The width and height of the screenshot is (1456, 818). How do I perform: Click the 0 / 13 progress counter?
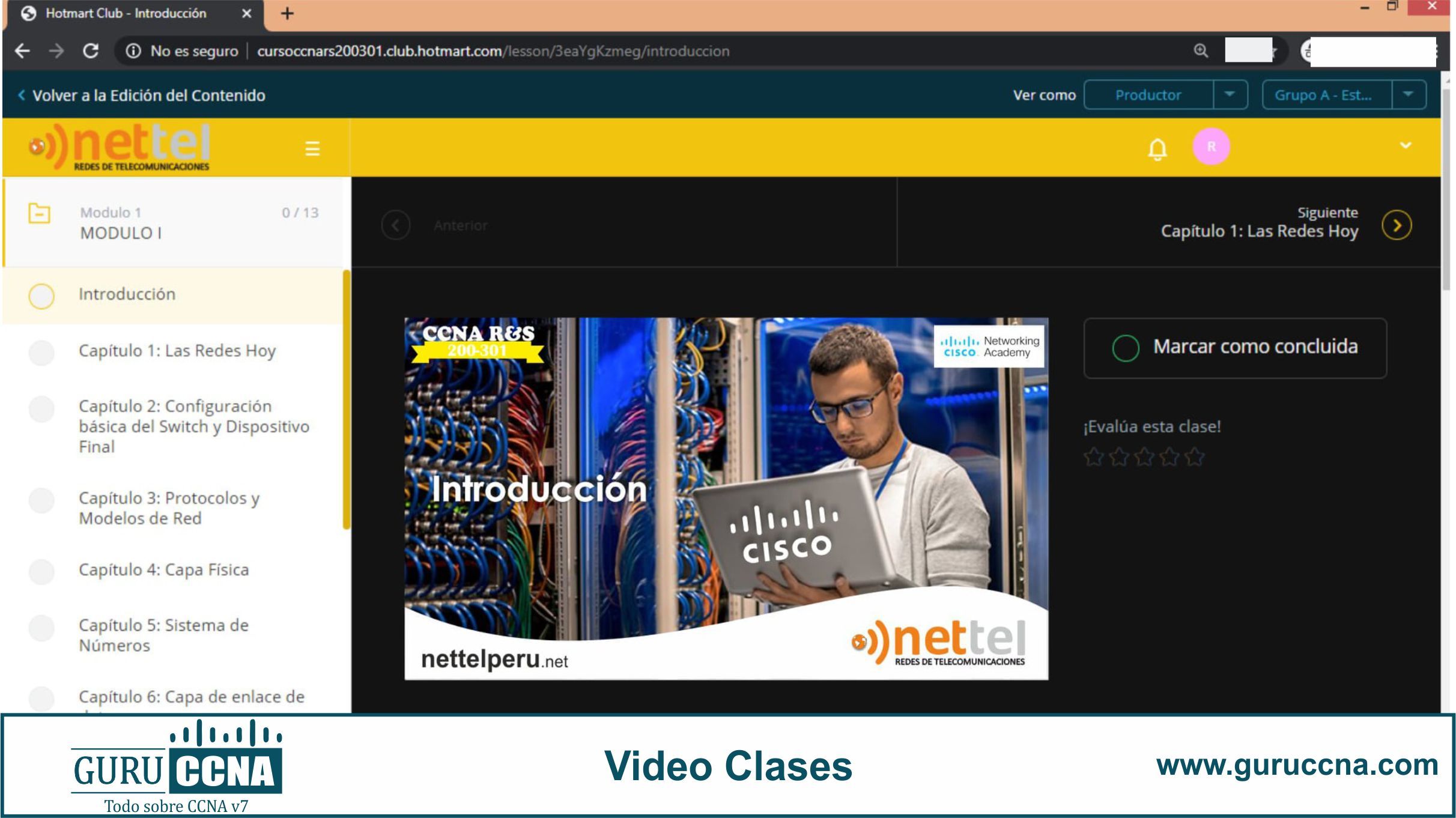[x=300, y=213]
